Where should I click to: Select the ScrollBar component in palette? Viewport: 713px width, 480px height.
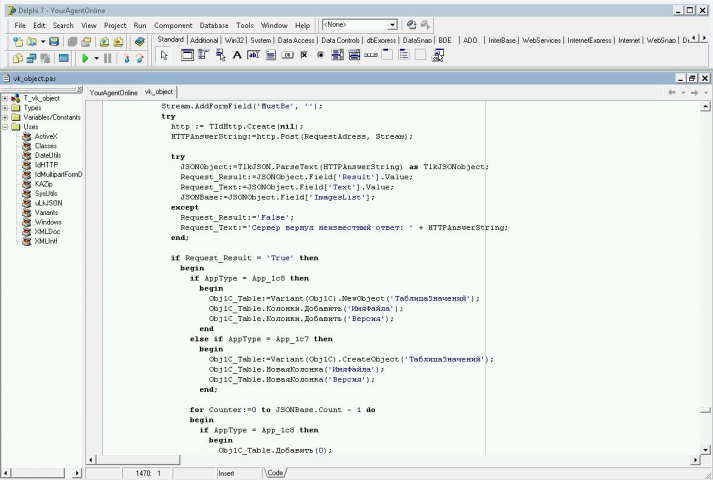(371, 55)
